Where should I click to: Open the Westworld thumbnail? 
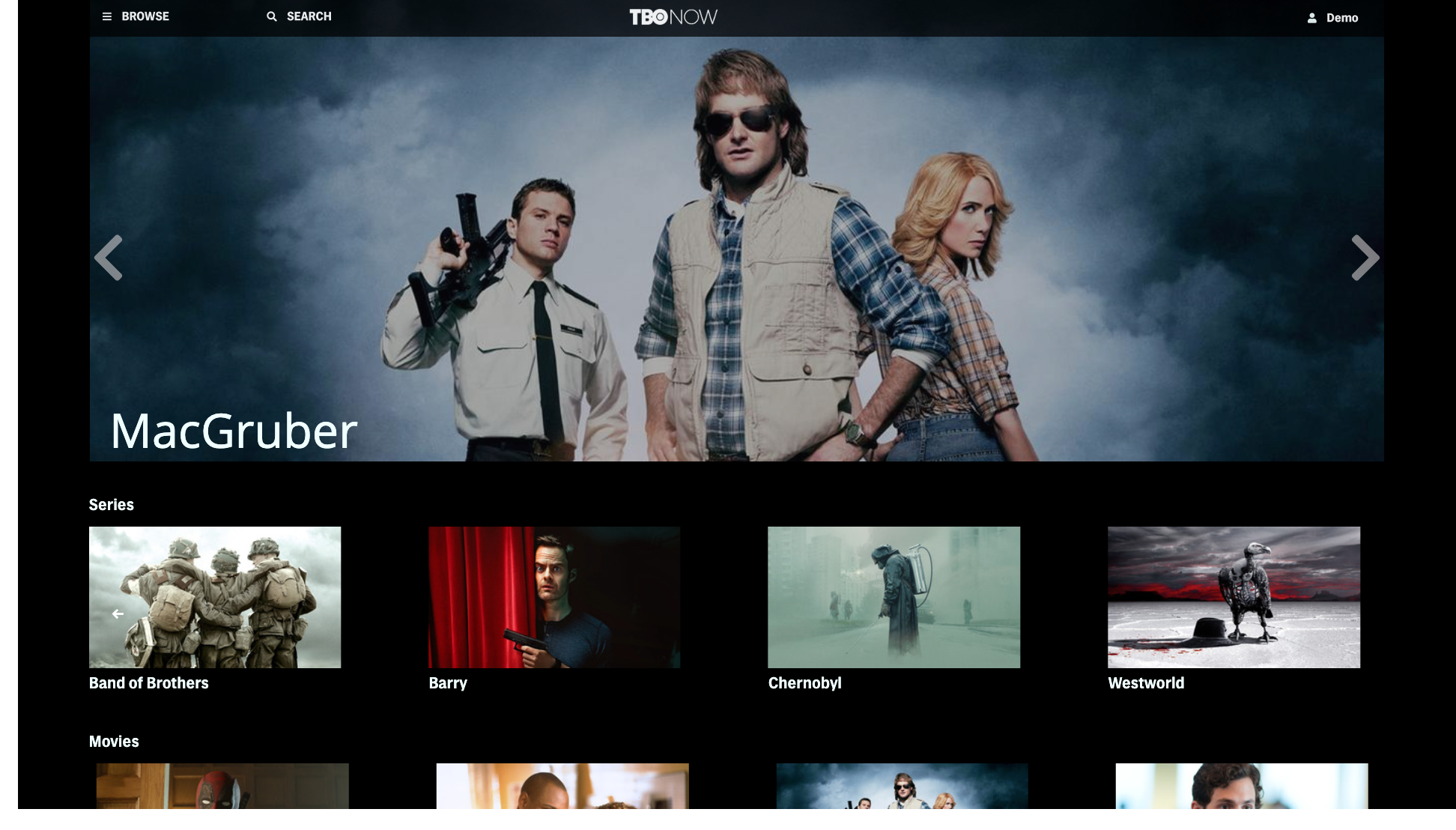[x=1234, y=597]
